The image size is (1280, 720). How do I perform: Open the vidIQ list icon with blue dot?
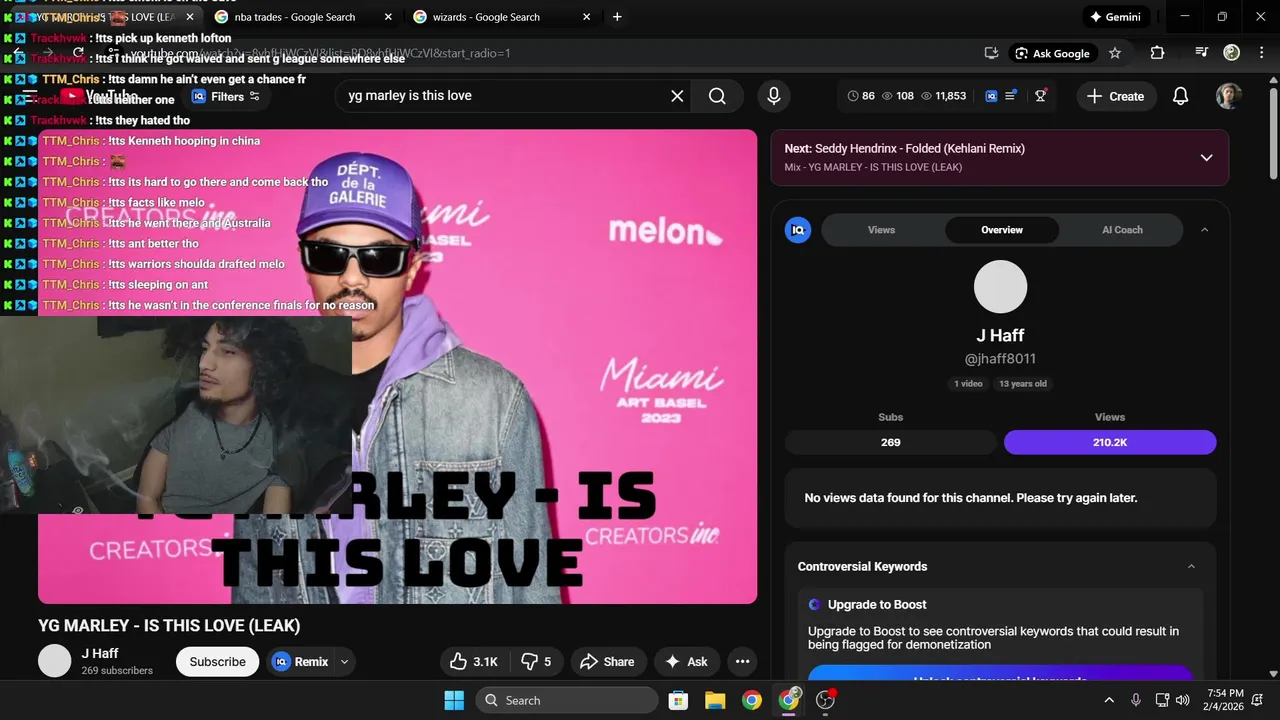pos(1011,96)
